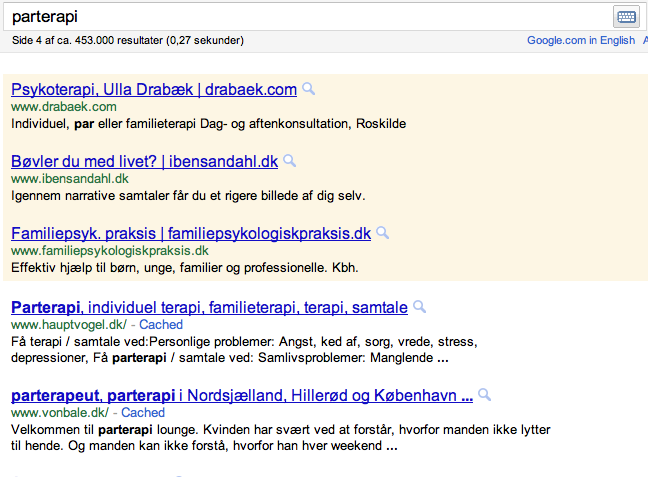
Task: Open Bøvler du med livet ad link
Action: [x=144, y=161]
